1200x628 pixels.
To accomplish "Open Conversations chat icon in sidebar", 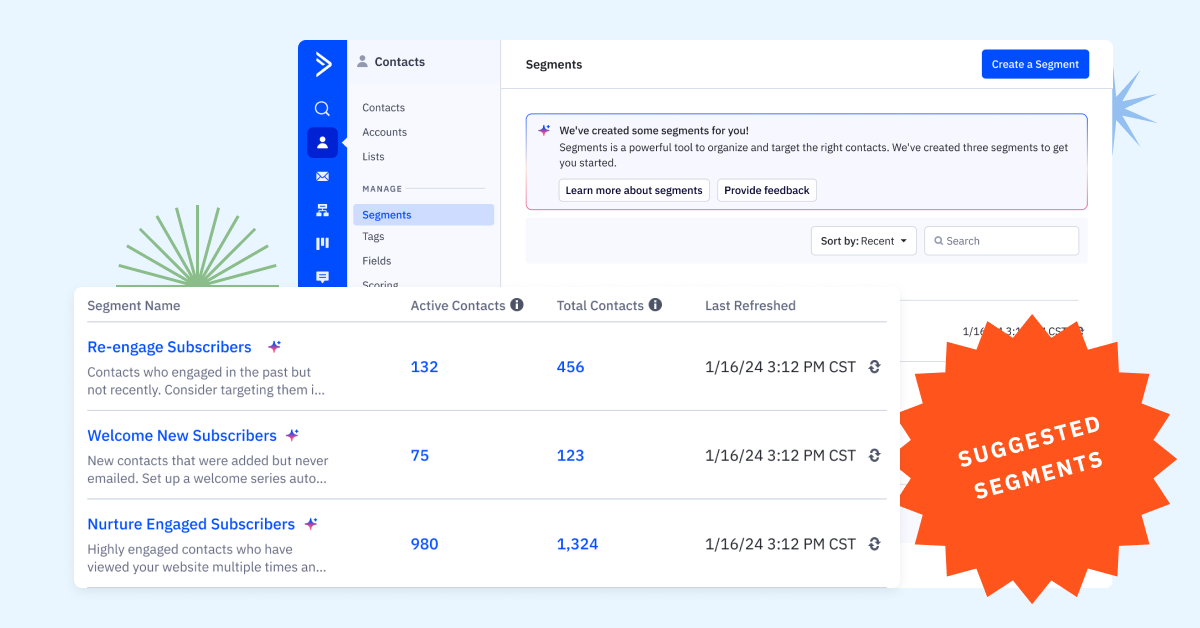I will [322, 277].
